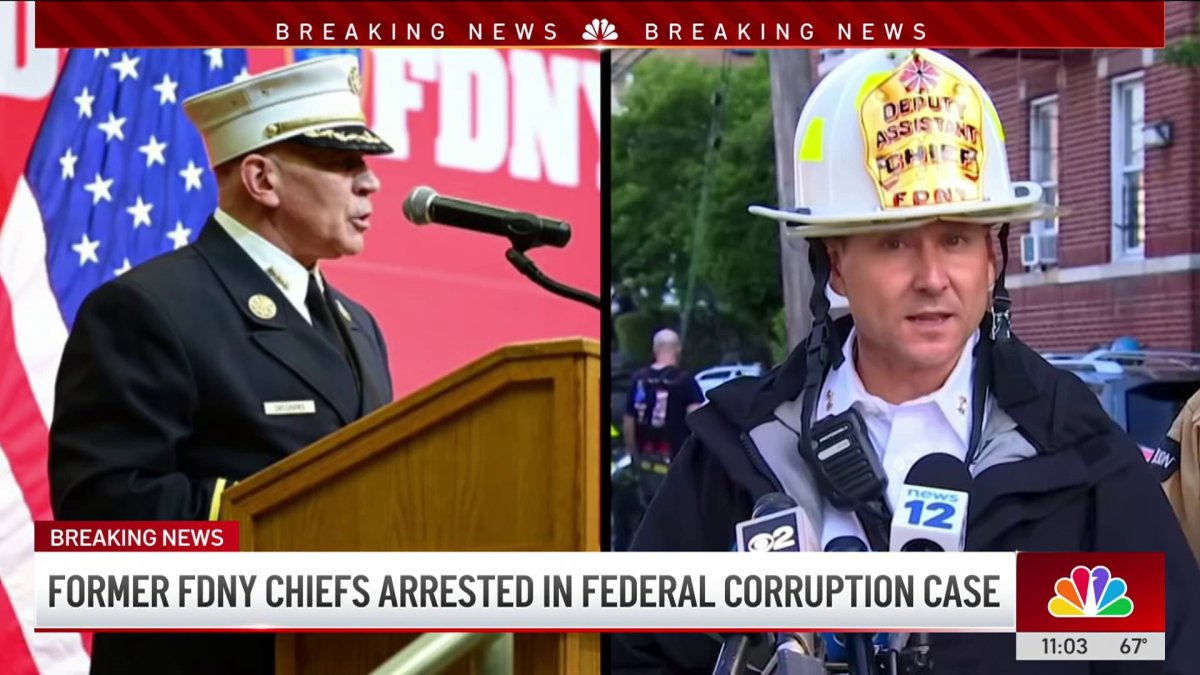The height and width of the screenshot is (675, 1200).
Task: Click the left BREAKING NEWS text in top banner
Action: 417,31
